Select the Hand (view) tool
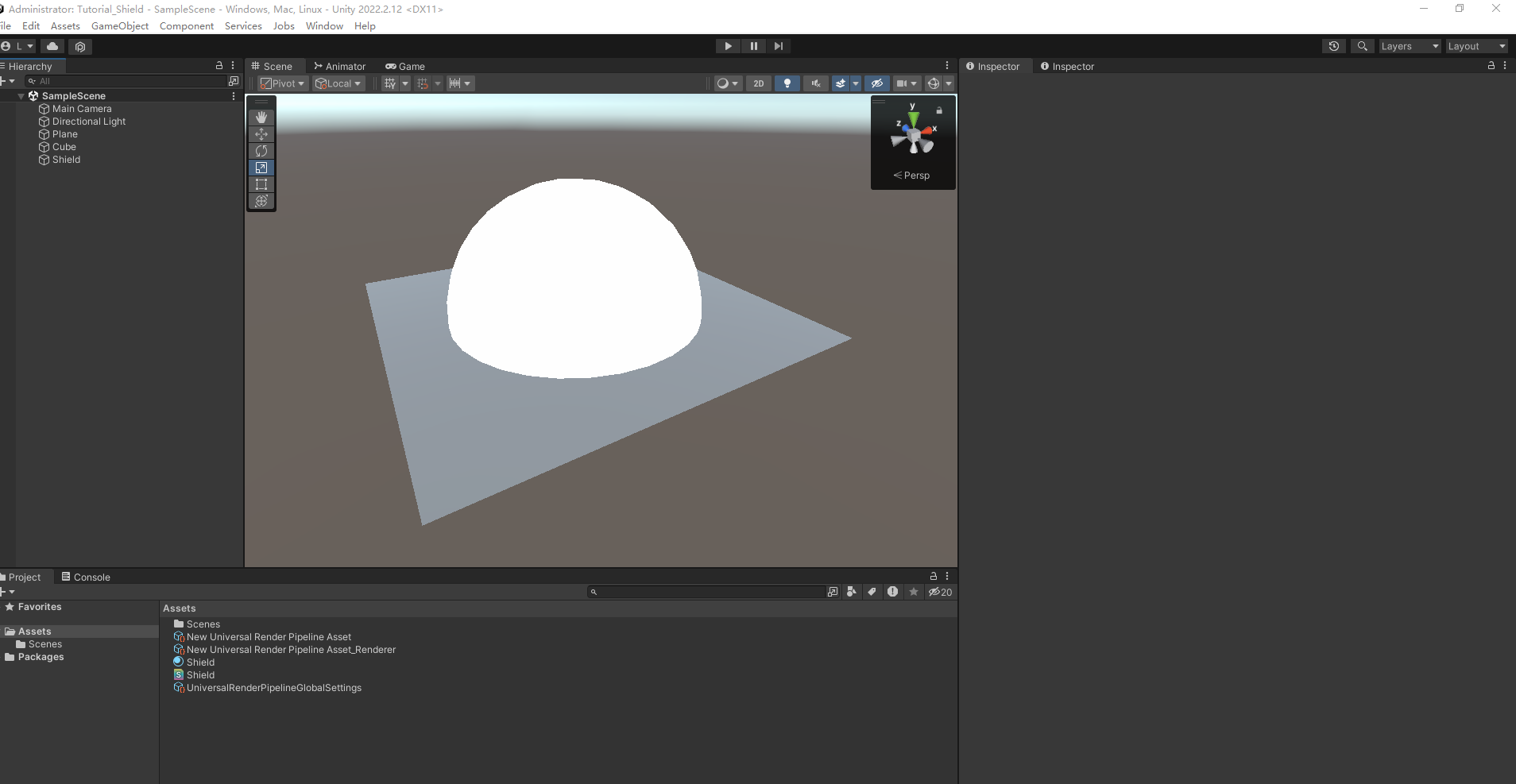Screen dimensions: 1516x784 [261, 118]
